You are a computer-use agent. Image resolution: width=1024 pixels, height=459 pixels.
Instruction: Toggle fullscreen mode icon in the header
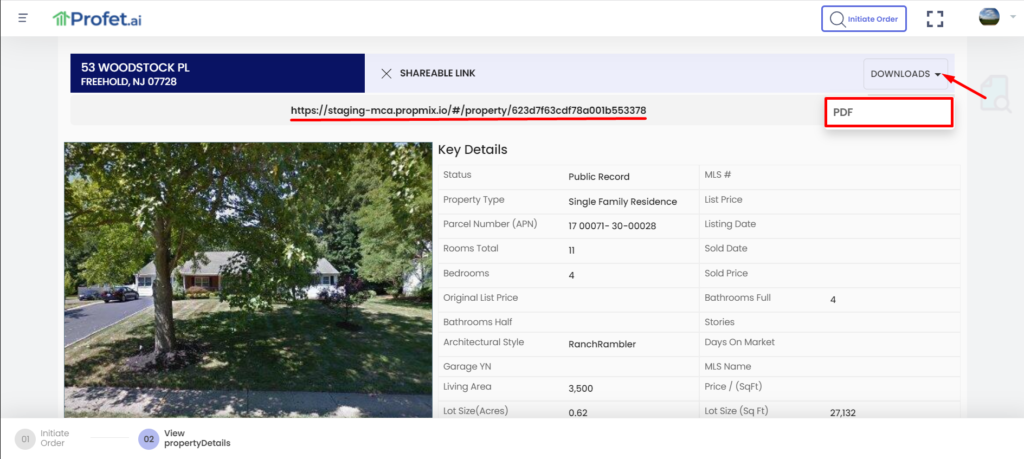935,18
